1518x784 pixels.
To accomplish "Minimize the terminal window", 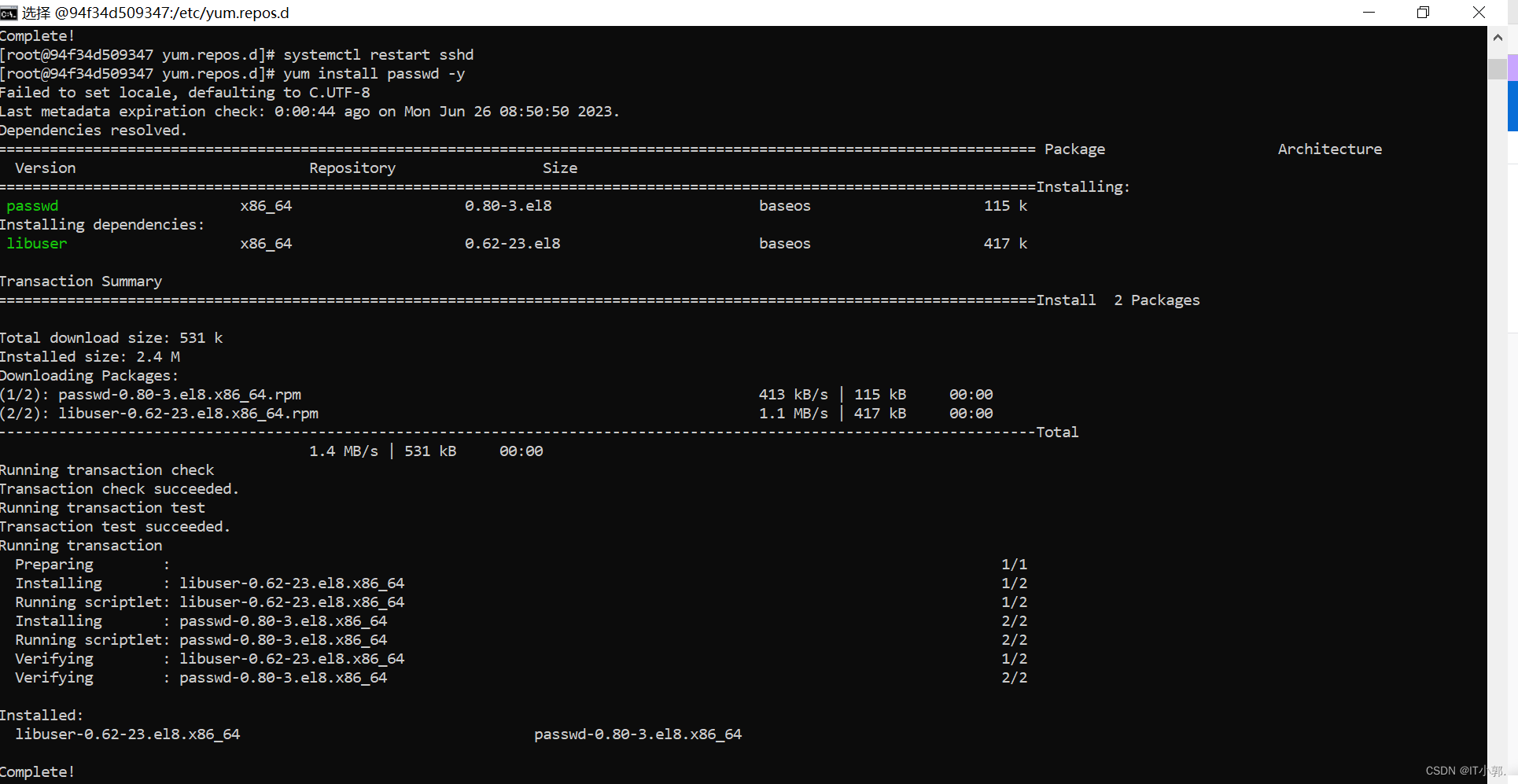I will (1369, 13).
